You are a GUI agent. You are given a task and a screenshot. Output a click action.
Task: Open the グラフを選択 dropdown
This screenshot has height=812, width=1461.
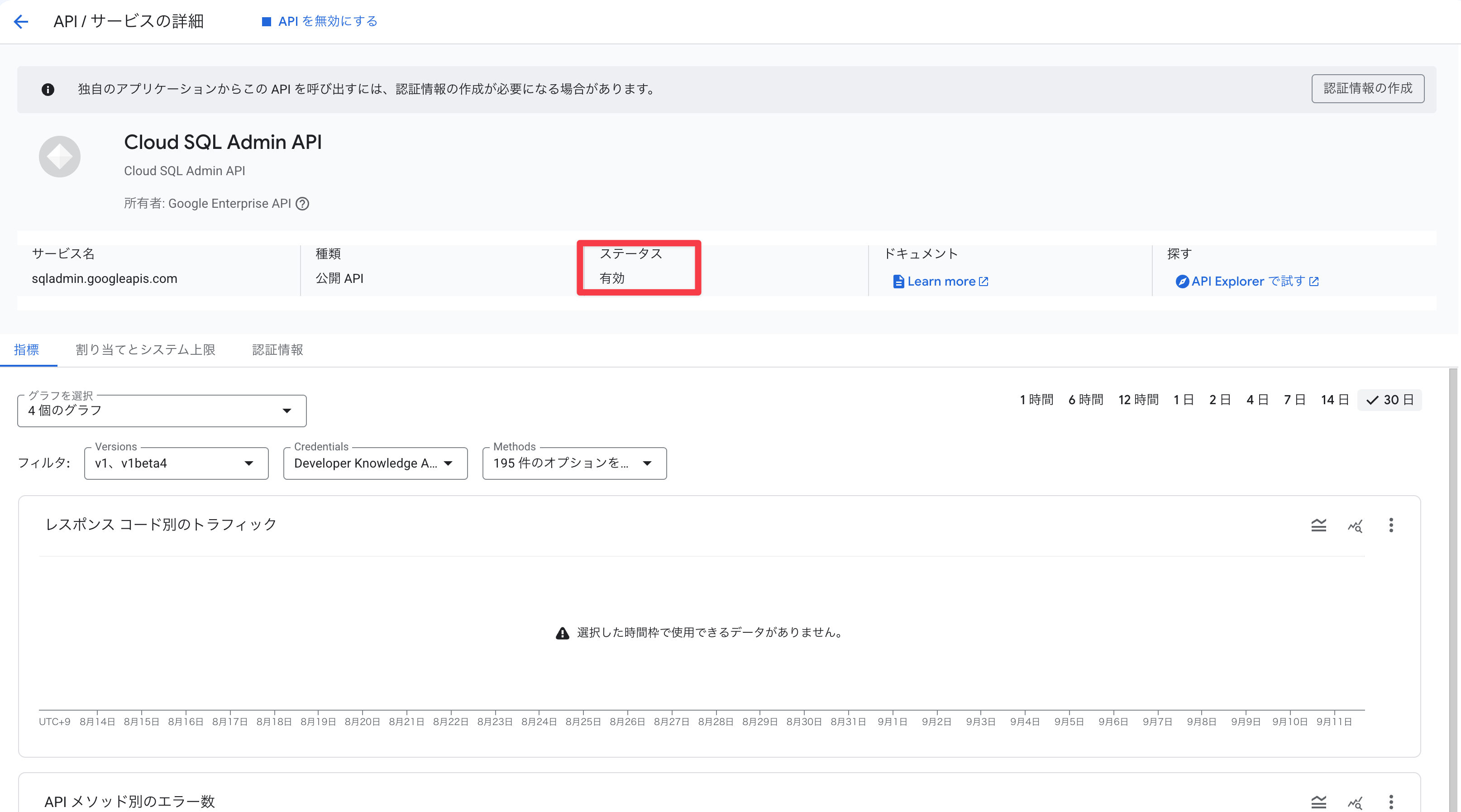click(x=162, y=411)
